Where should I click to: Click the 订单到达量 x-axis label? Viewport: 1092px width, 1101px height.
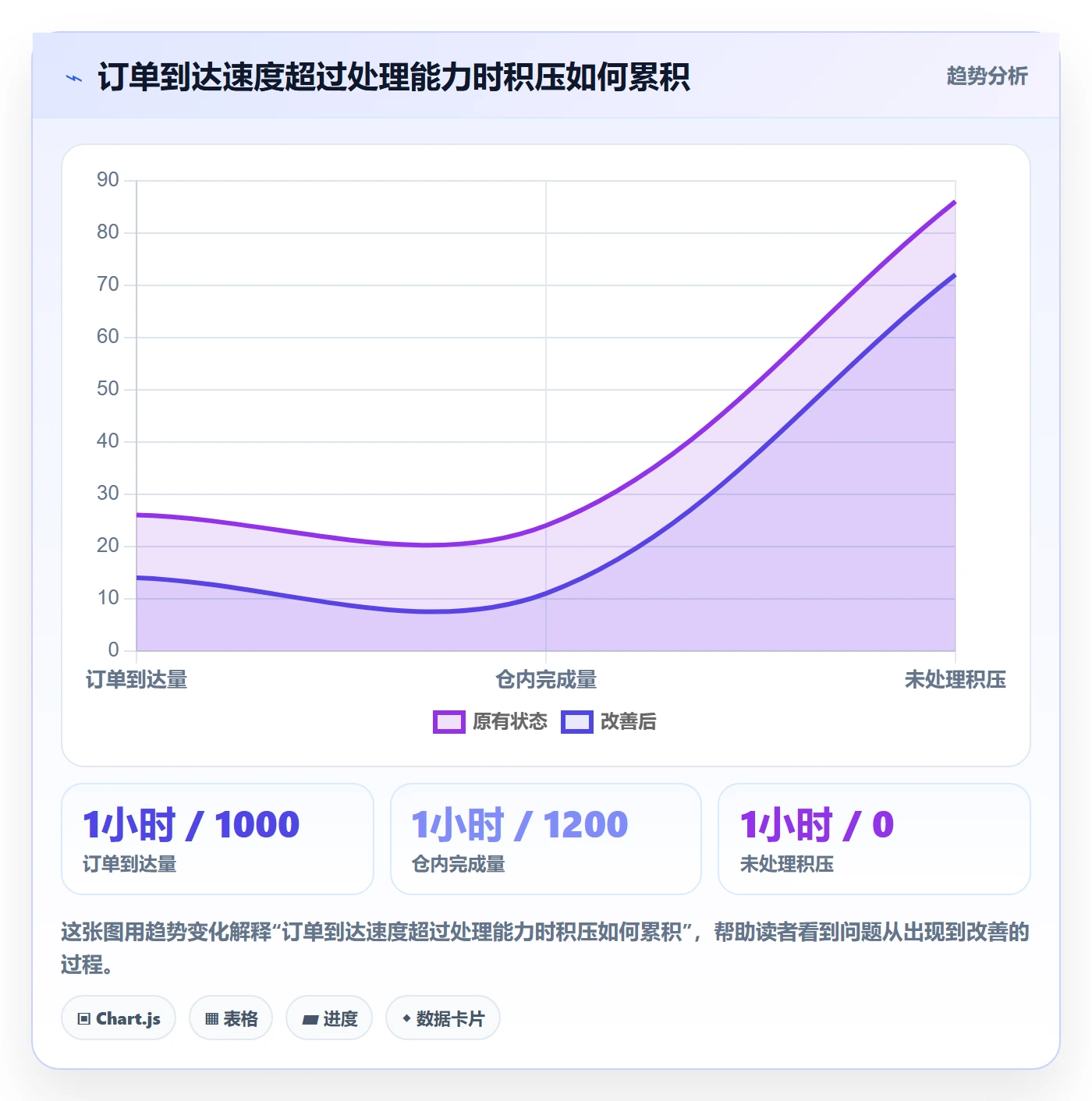pos(136,680)
